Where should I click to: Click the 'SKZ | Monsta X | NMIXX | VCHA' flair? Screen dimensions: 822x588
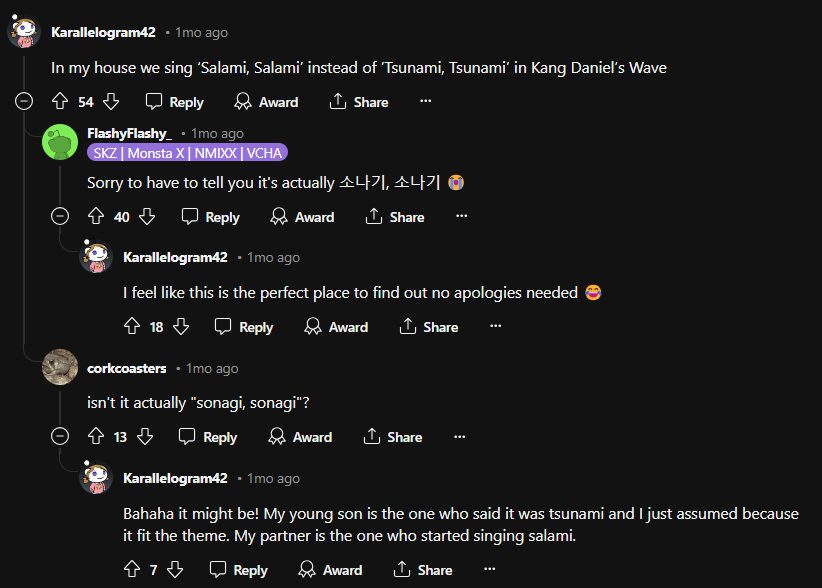point(187,152)
